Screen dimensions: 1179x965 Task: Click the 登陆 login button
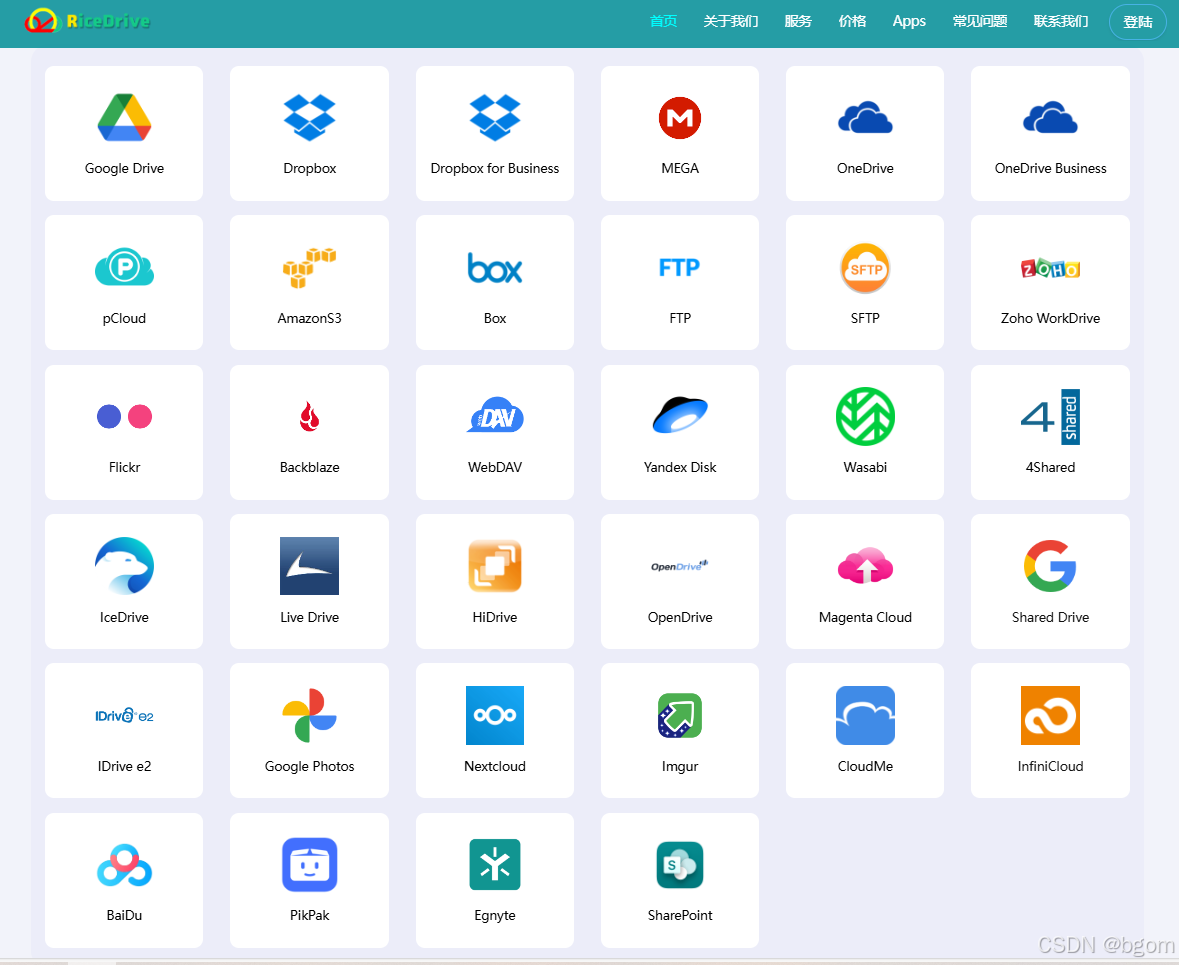[x=1138, y=22]
